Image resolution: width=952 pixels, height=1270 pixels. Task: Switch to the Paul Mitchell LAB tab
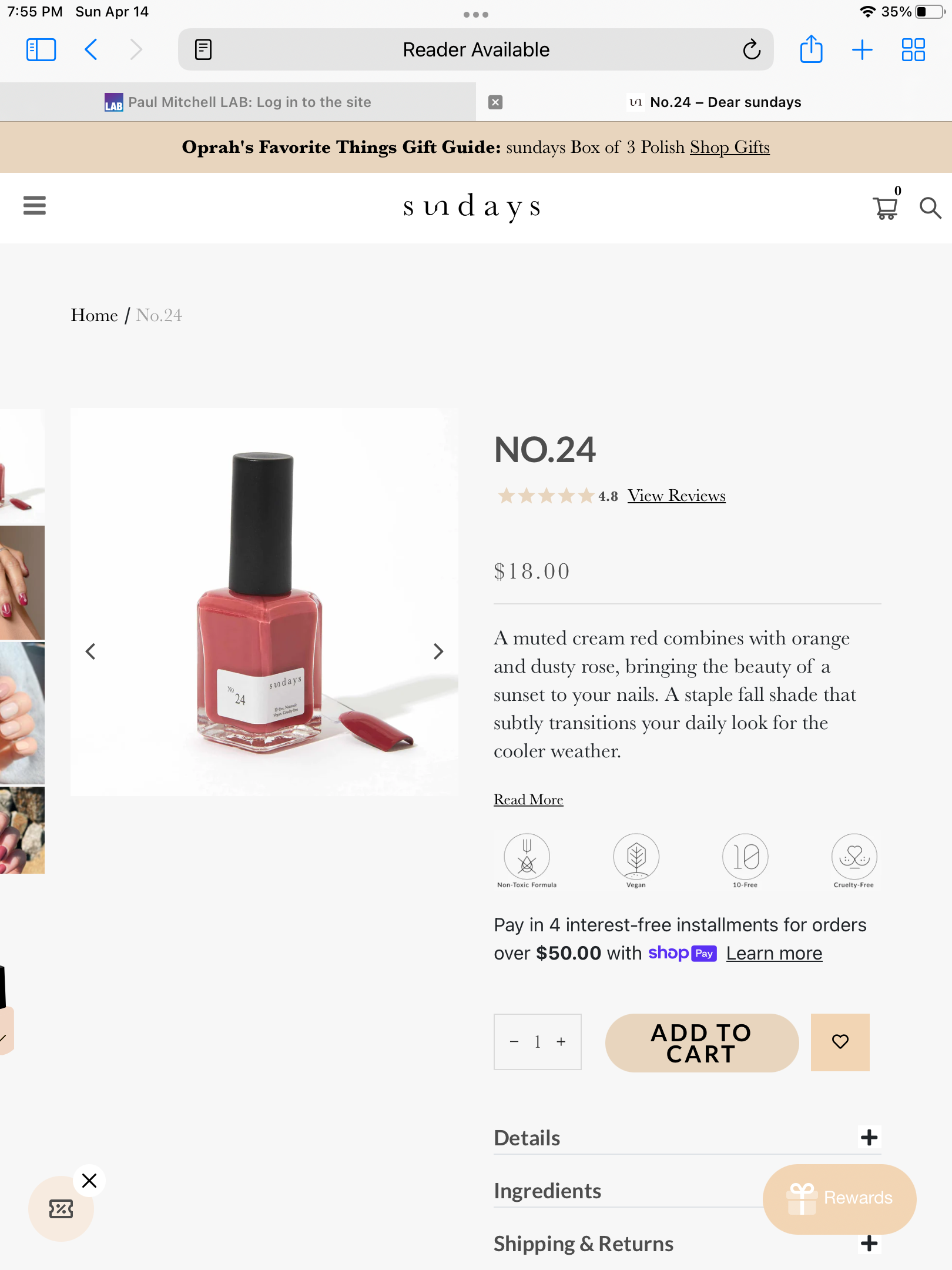[238, 102]
